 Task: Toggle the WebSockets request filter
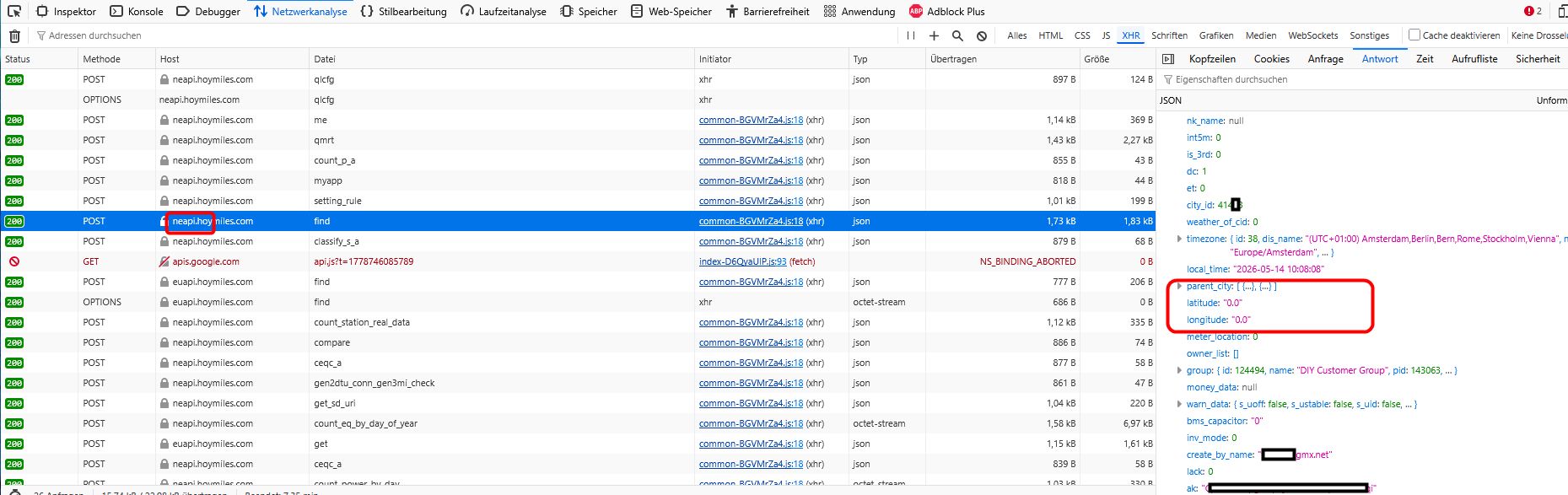click(1312, 35)
